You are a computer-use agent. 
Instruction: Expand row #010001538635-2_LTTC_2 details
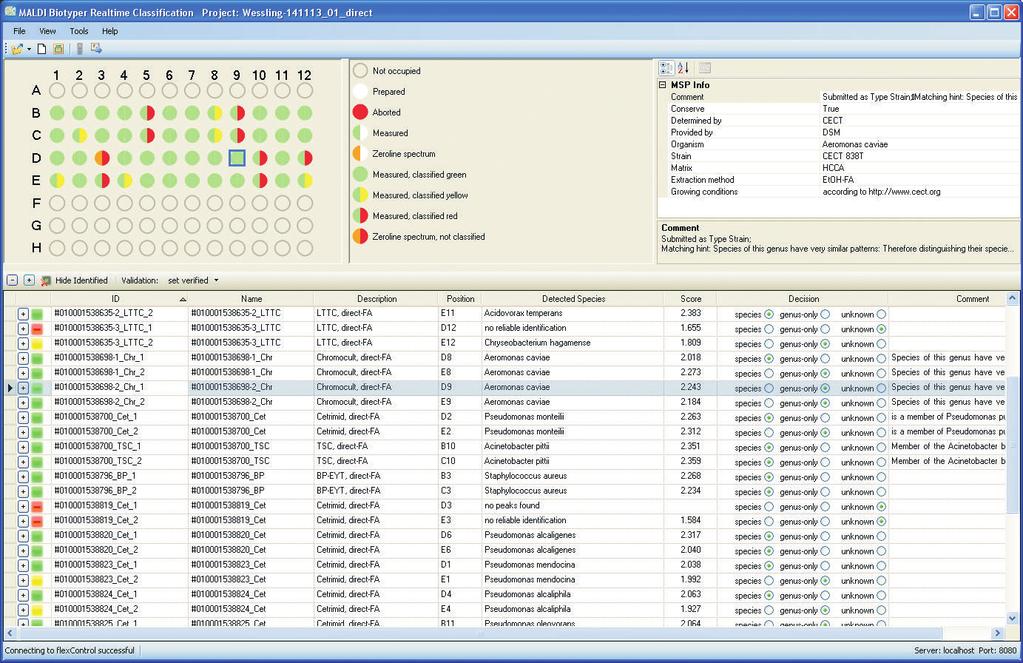click(23, 314)
